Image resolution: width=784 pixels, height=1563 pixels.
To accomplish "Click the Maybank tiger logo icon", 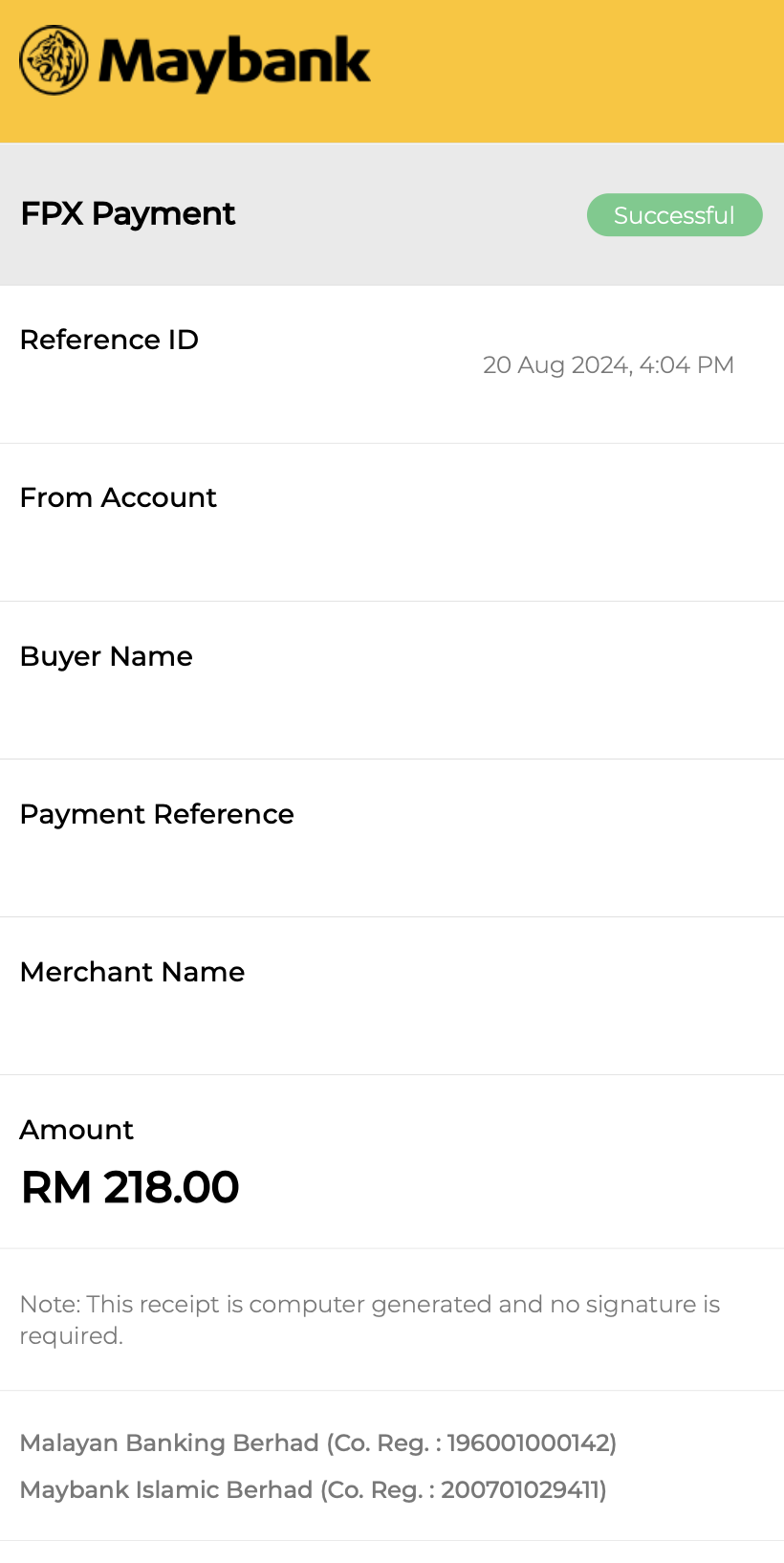I will click(x=54, y=60).
